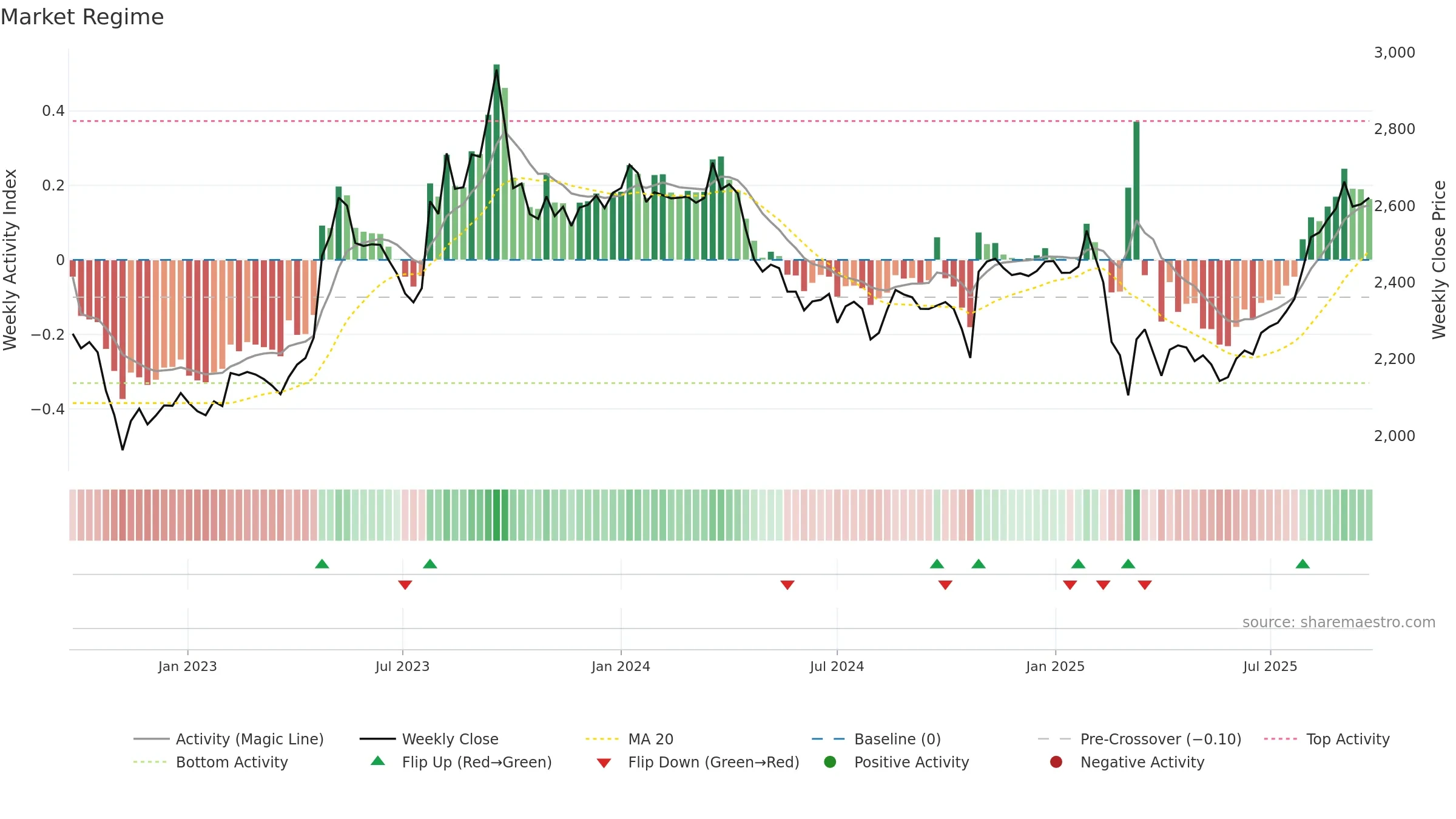This screenshot has height=819, width=1456.
Task: Click the pink dotted Top Activity swatch
Action: pos(1281,739)
